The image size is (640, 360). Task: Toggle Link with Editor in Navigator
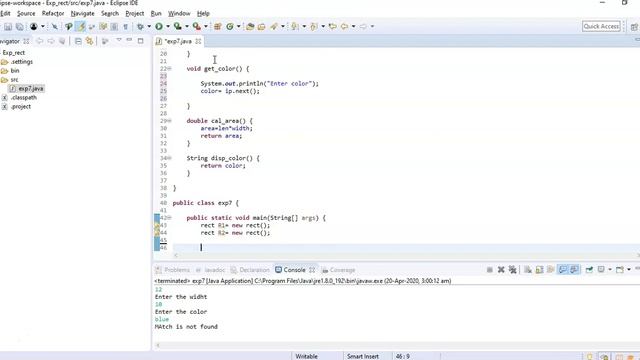tap(89, 41)
